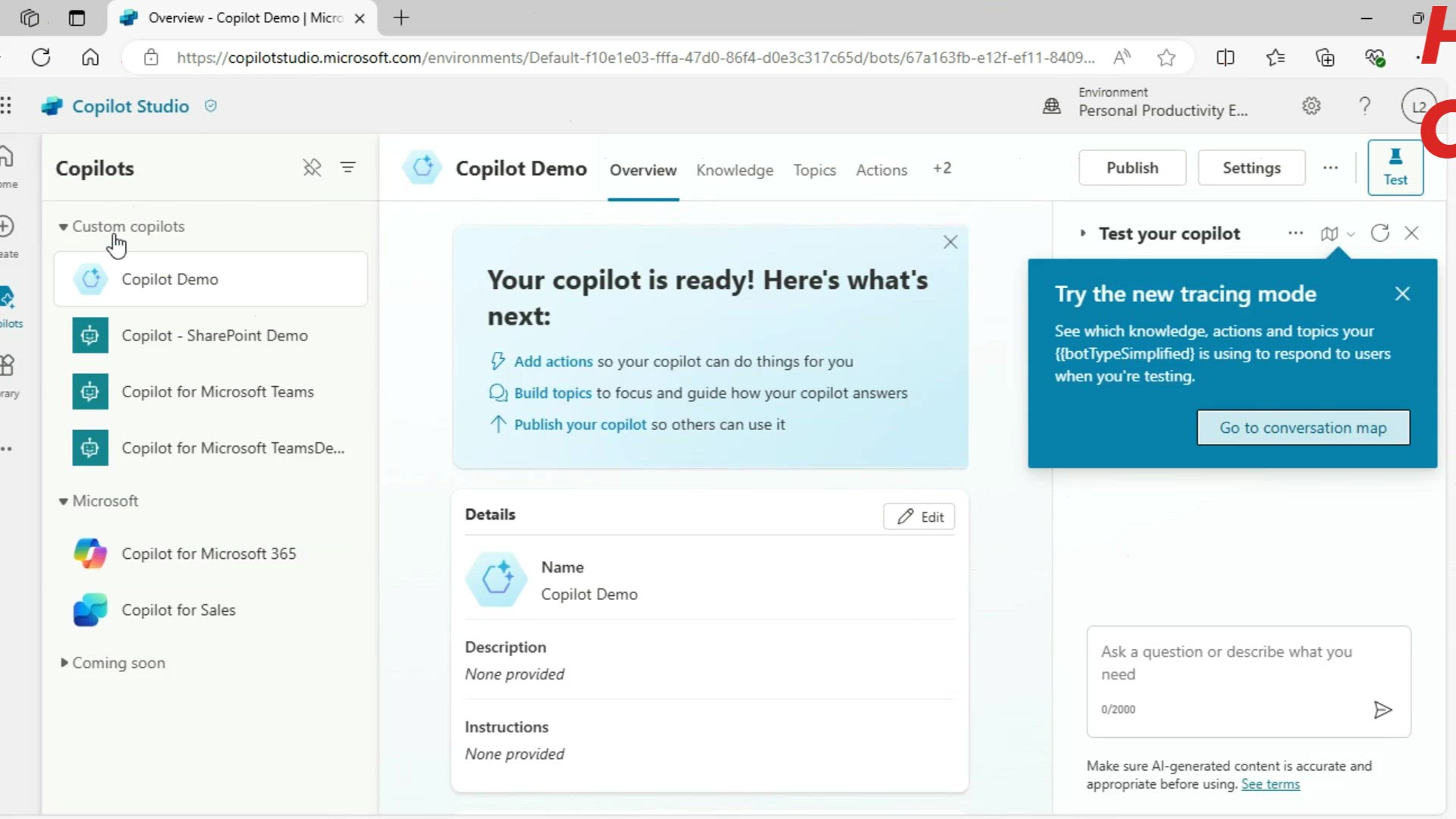
Task: Open Edge workspaces icon
Action: pos(30,17)
